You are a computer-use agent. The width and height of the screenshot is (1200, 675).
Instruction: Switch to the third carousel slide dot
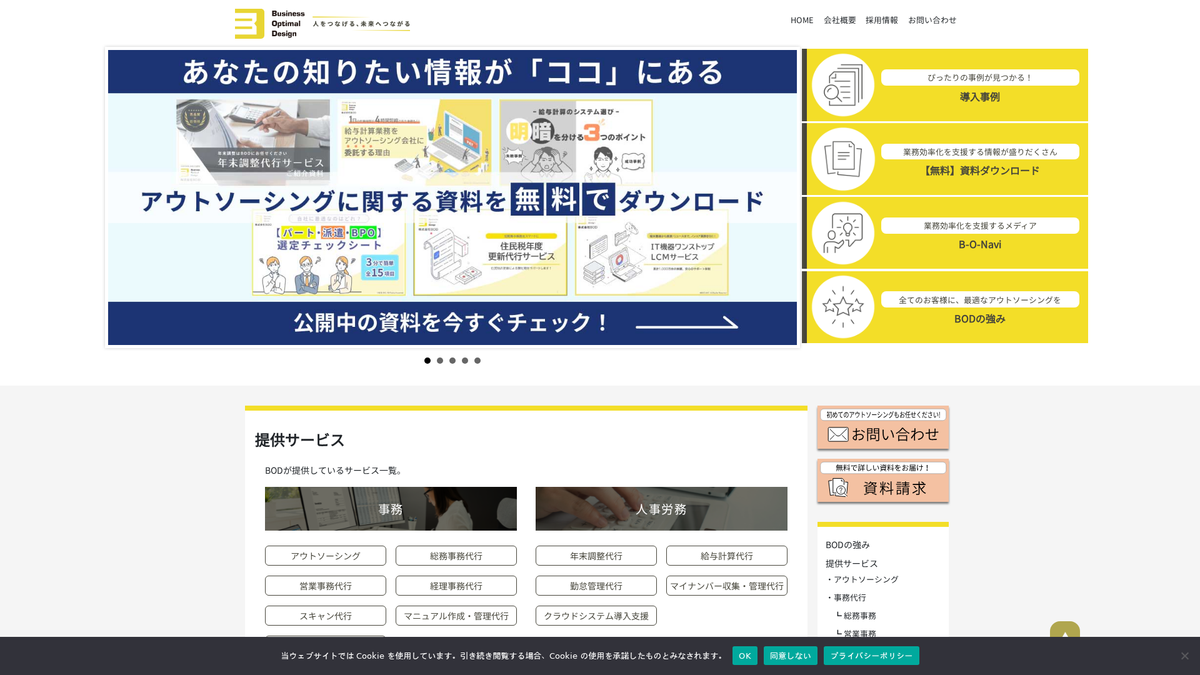click(452, 361)
